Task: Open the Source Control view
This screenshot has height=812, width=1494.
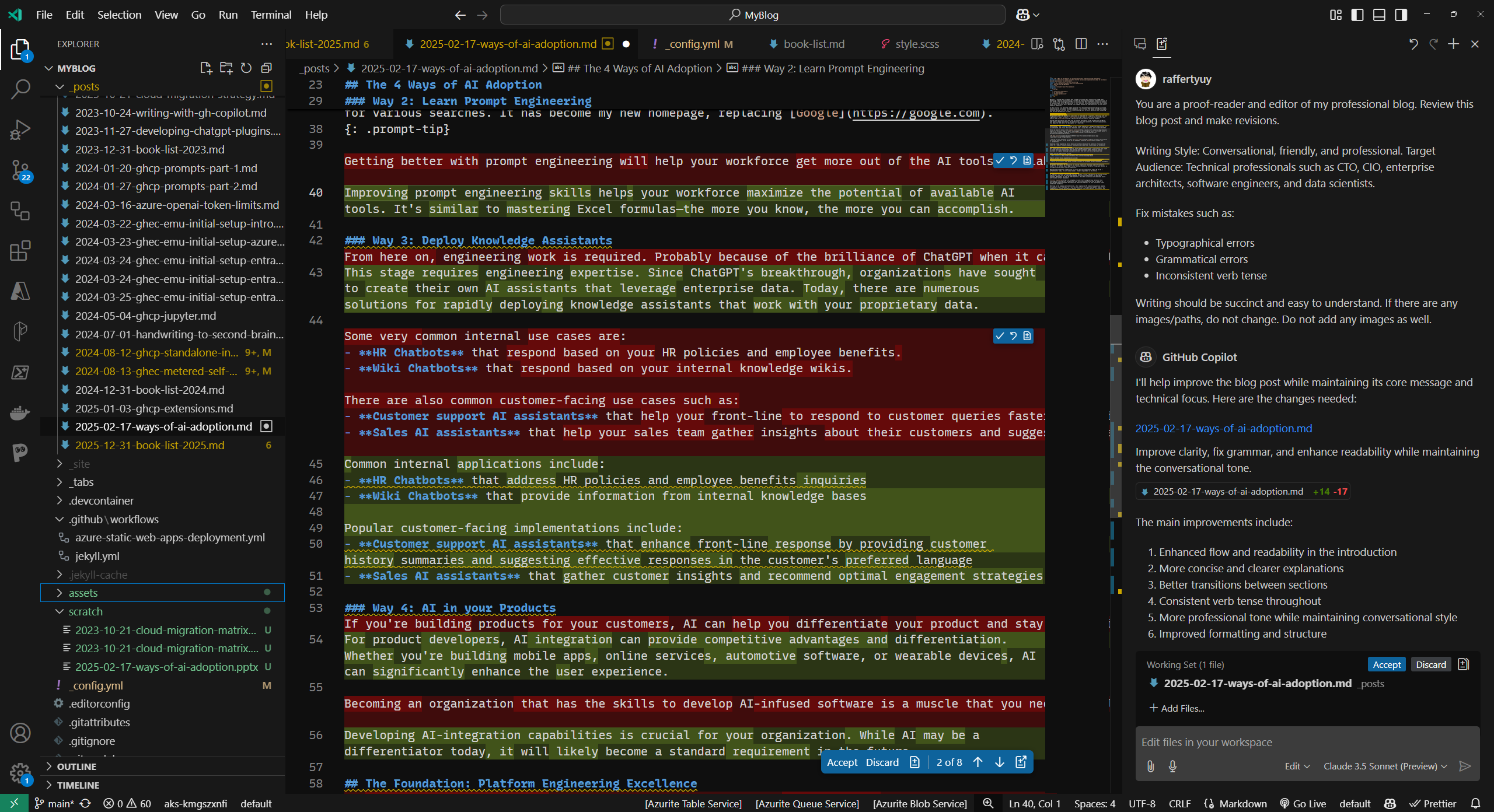Action: tap(20, 170)
